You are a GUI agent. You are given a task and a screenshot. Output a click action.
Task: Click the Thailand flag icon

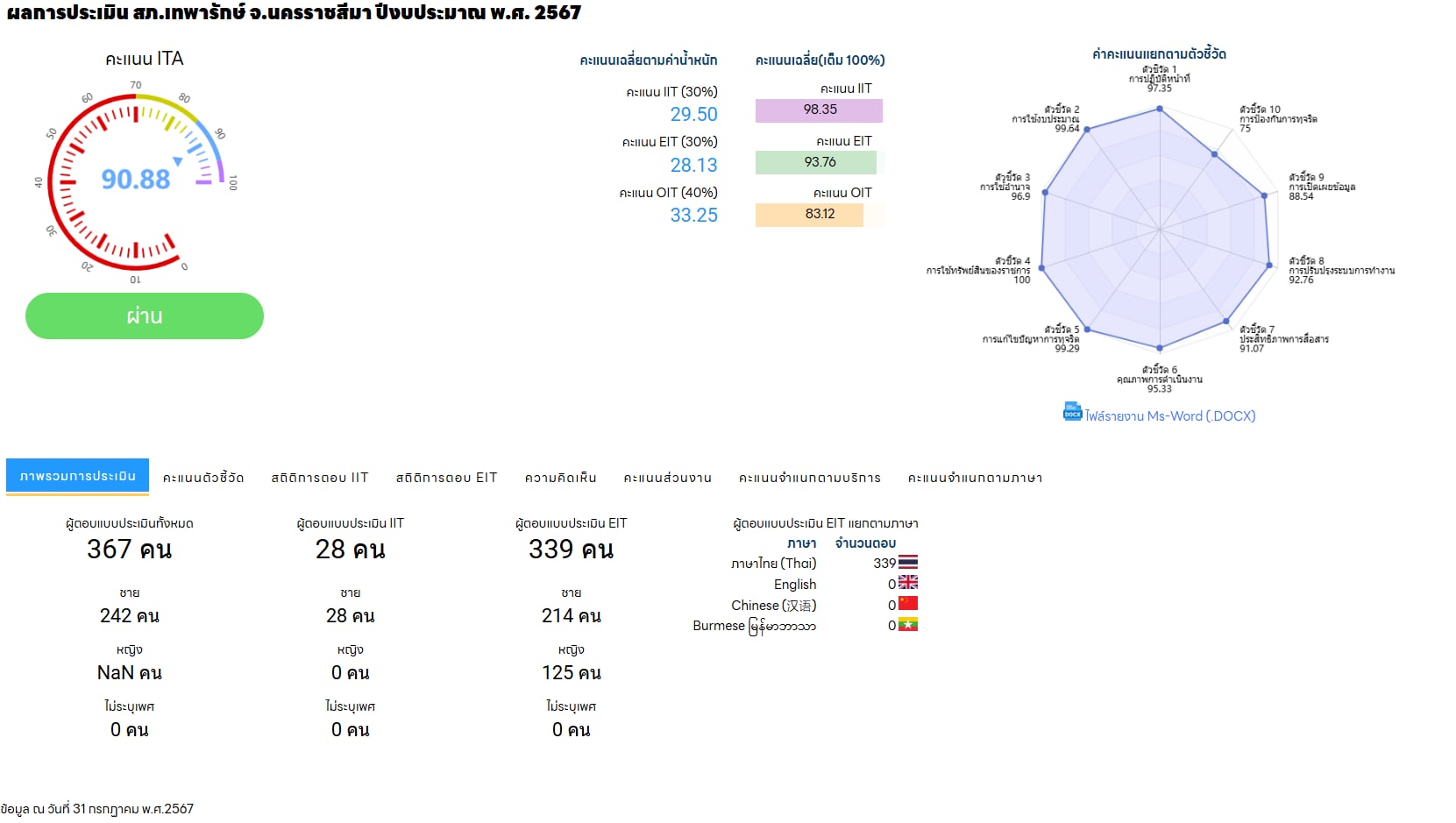(x=908, y=562)
